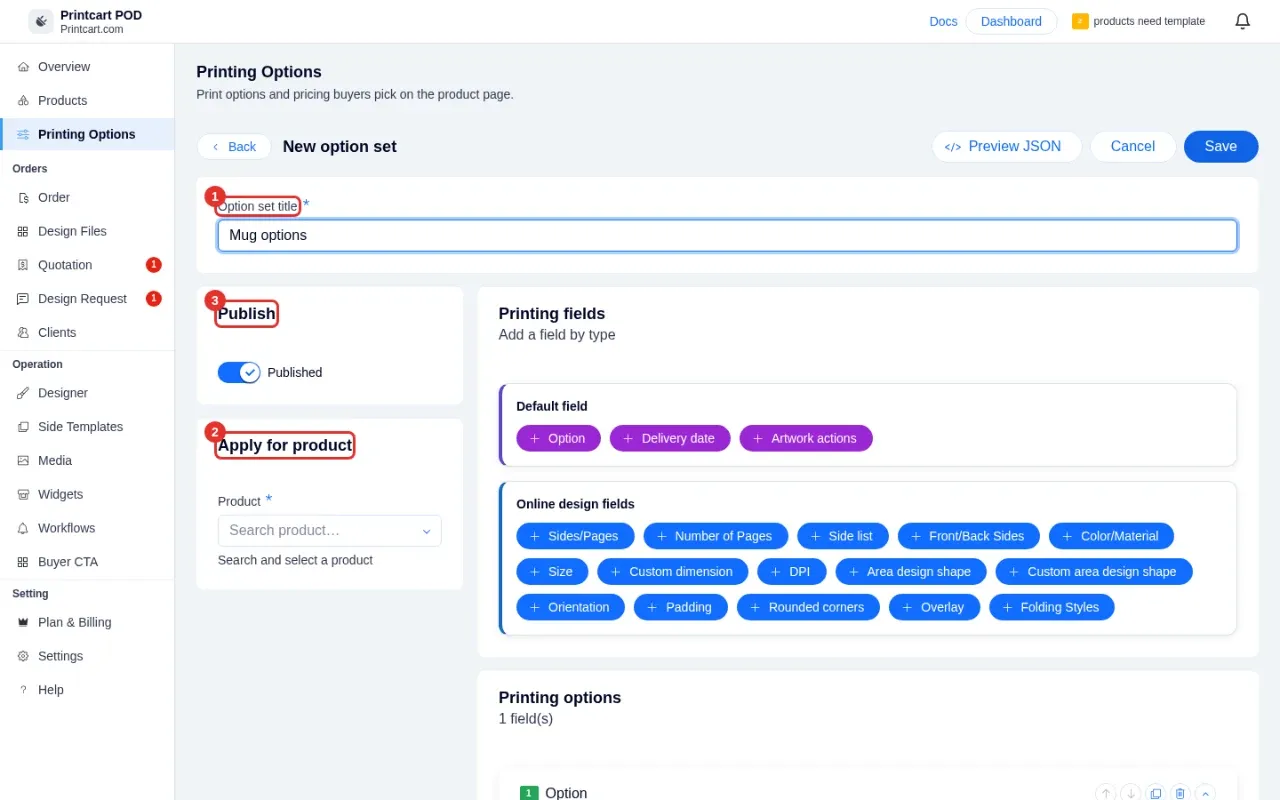Toggle the Published switch off
Screen dimensions: 1280x800
239,372
